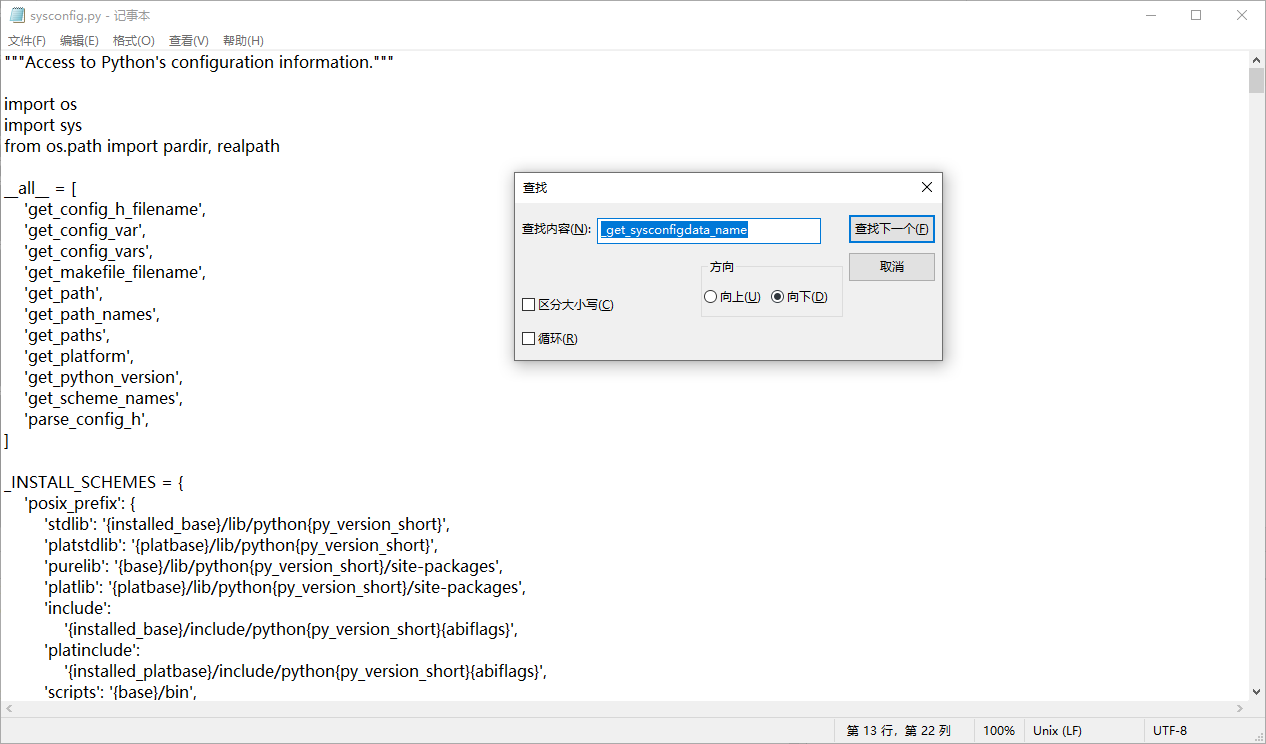
Task: Enable the 循环 (wrap around) checkbox
Action: point(529,338)
